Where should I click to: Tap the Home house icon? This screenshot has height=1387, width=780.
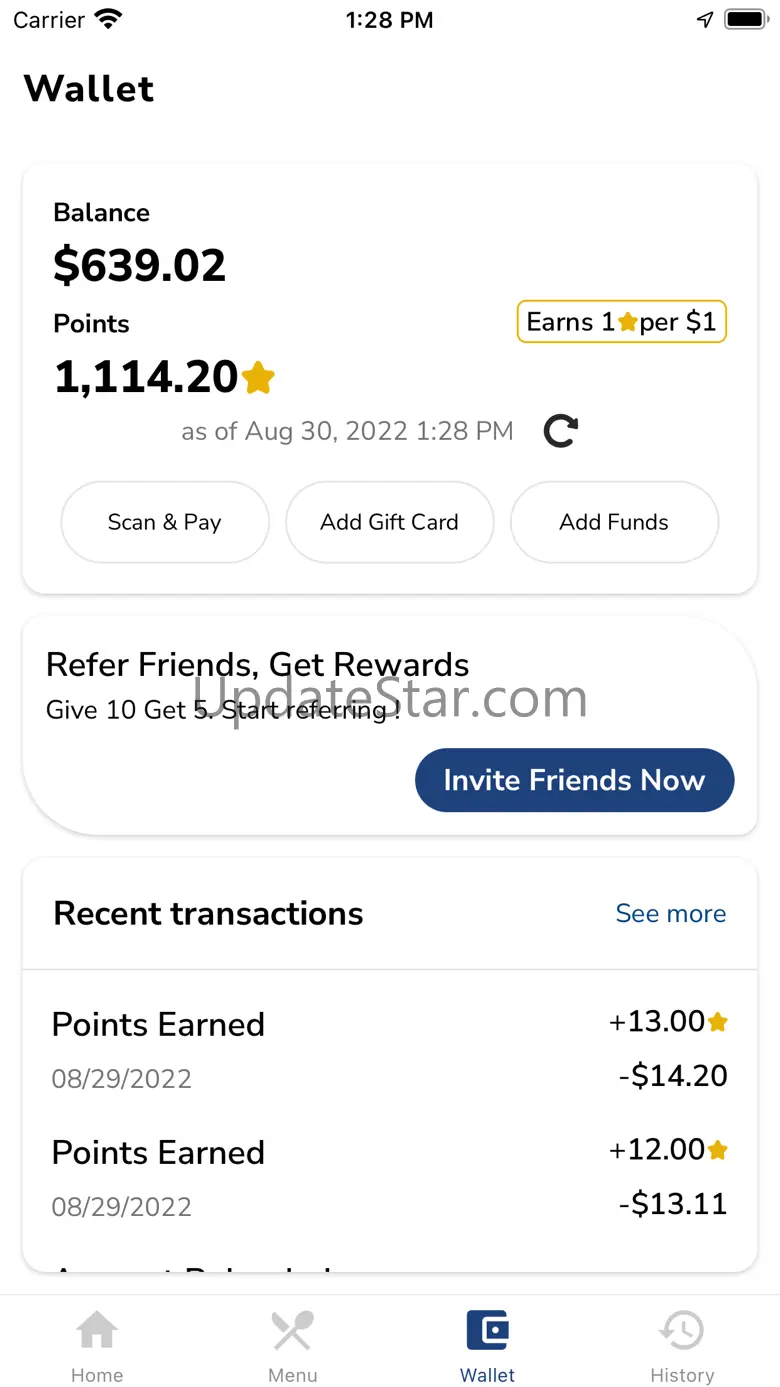pyautogui.click(x=97, y=1331)
